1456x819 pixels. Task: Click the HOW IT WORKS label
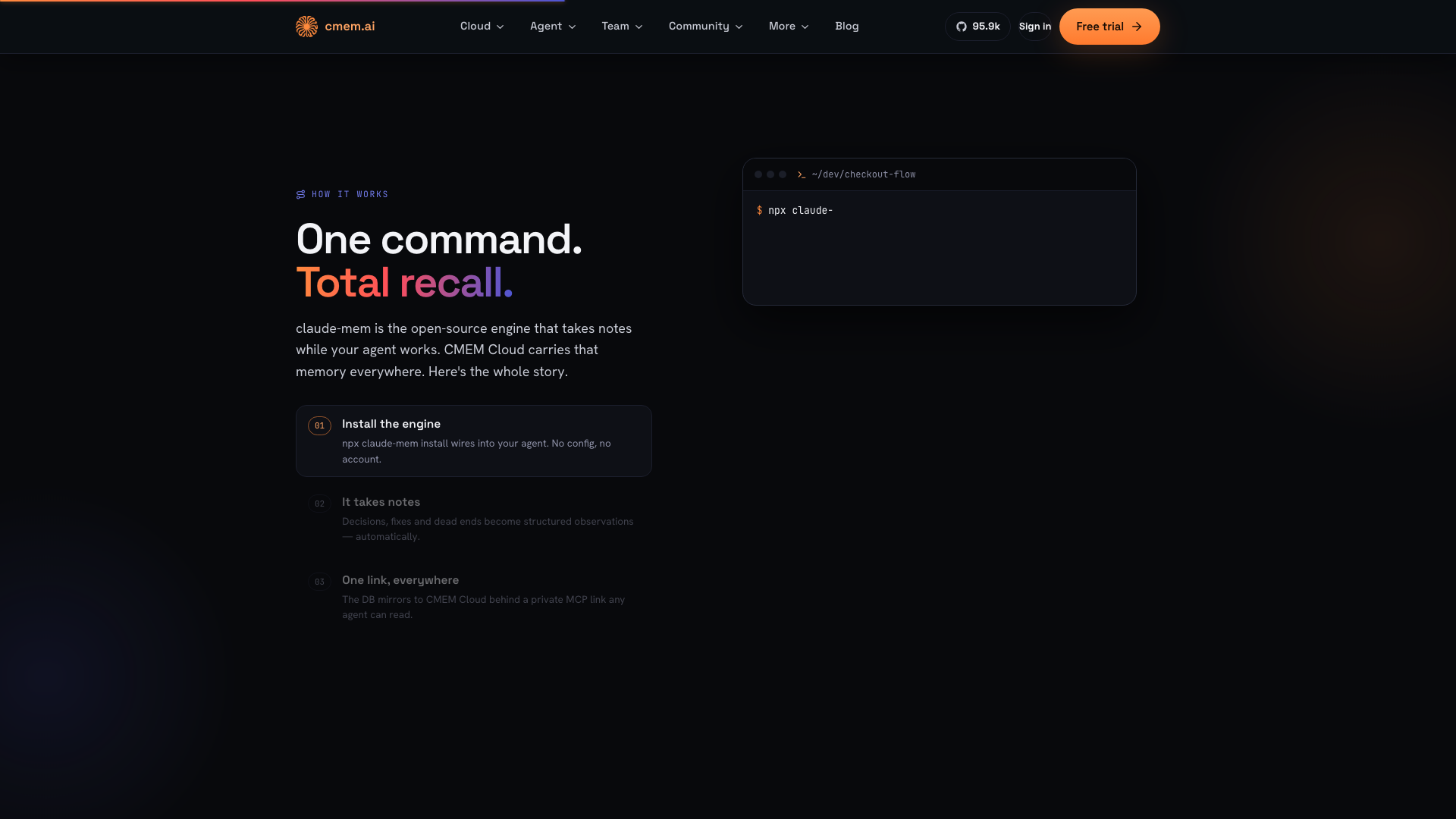click(x=350, y=194)
